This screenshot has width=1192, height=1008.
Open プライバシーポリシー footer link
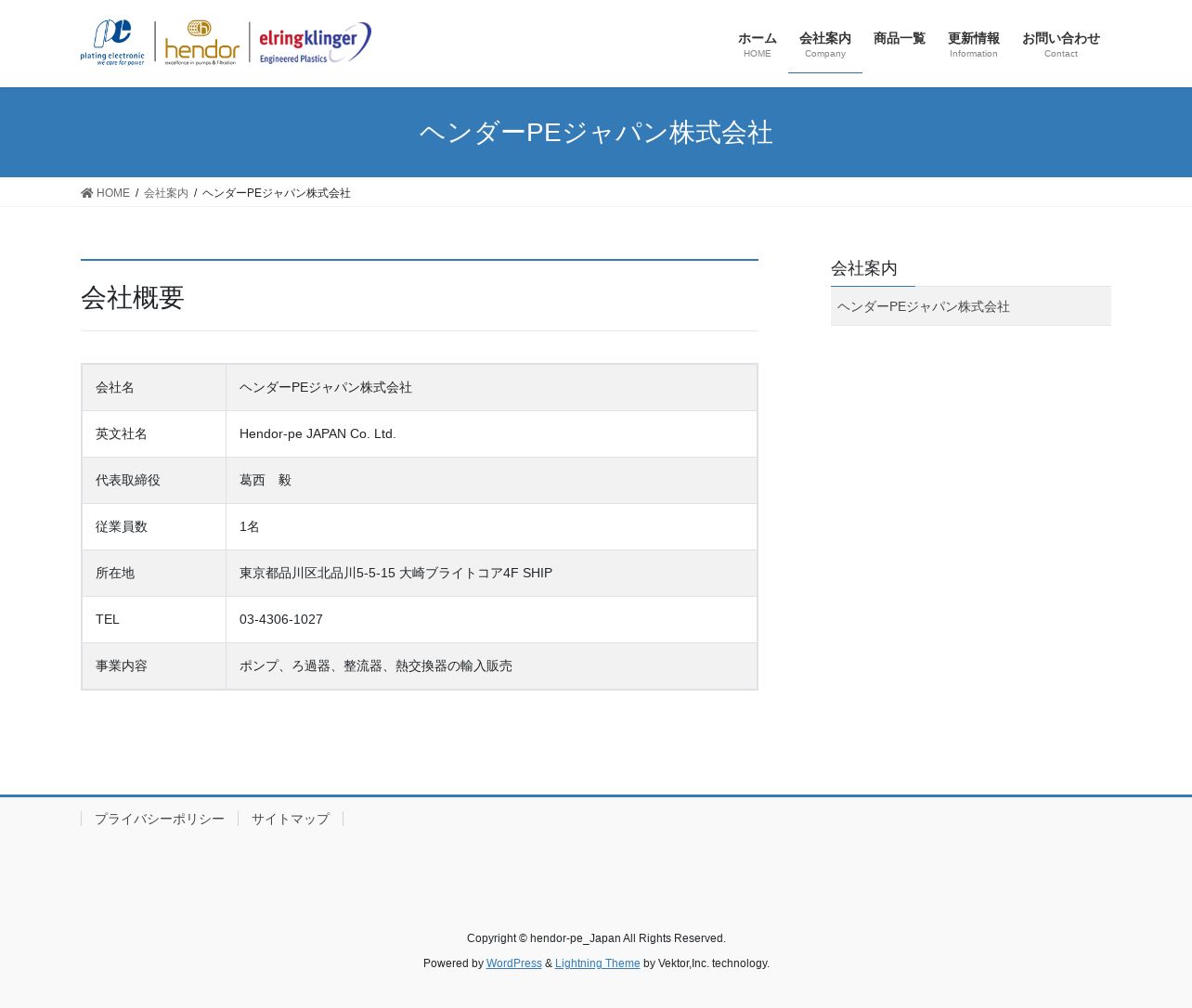tap(160, 819)
